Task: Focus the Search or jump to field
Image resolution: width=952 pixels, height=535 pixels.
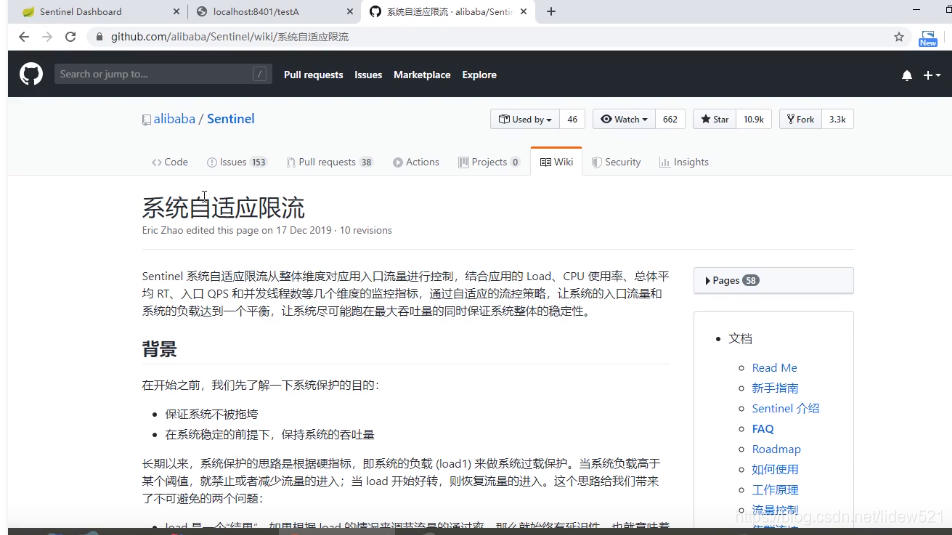Action: coord(163,74)
